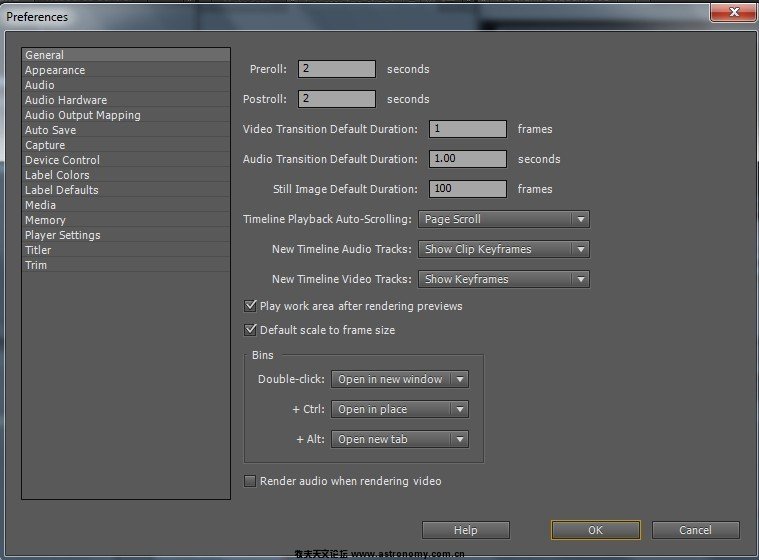The height and width of the screenshot is (560, 759).
Task: Open Timeline Playback Auto-Scrolling dropdown
Action: tap(503, 219)
